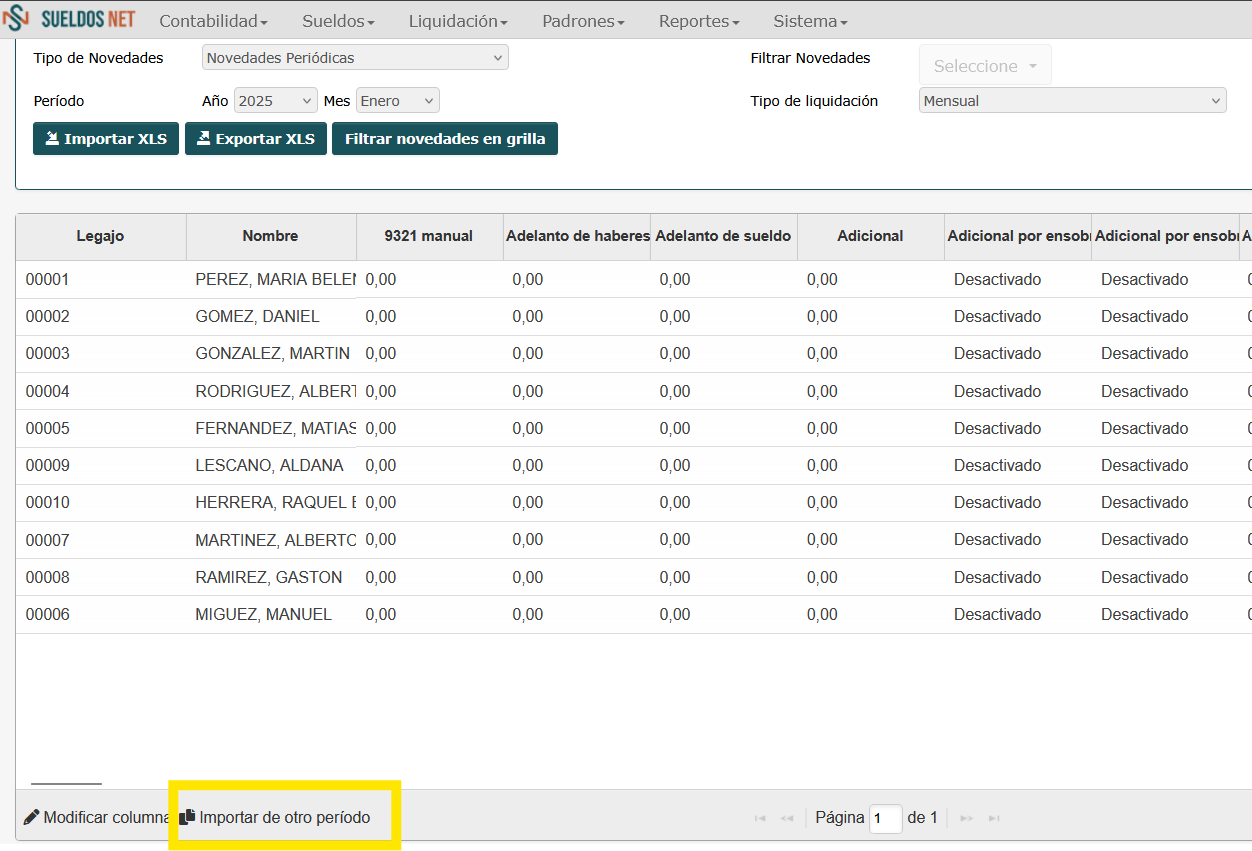
Task: Click the page number input field
Action: 886,818
